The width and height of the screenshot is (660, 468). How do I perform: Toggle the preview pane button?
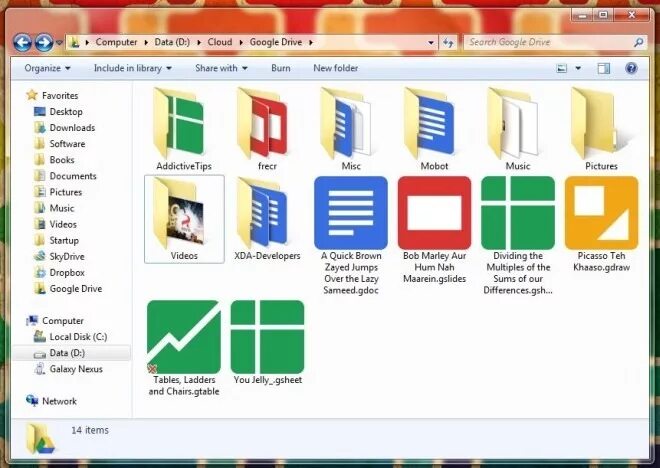click(x=604, y=68)
